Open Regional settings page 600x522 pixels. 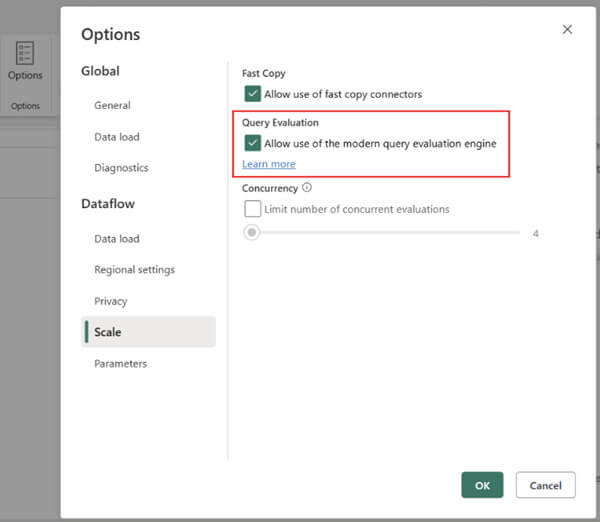click(x=134, y=270)
